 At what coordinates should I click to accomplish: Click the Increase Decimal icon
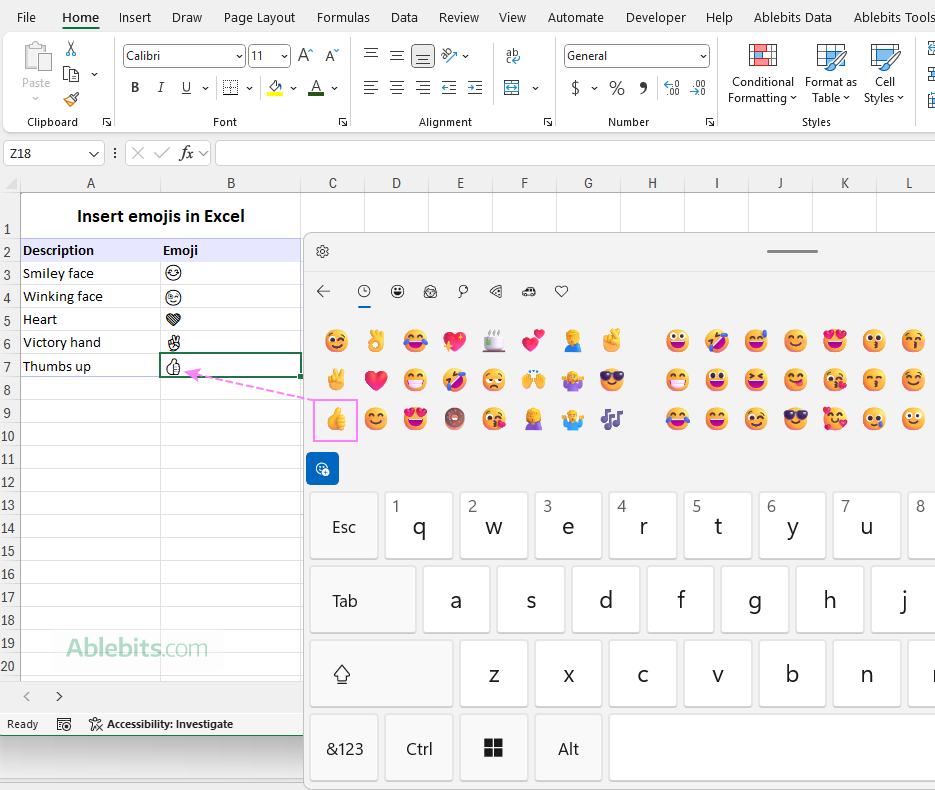[x=671, y=88]
